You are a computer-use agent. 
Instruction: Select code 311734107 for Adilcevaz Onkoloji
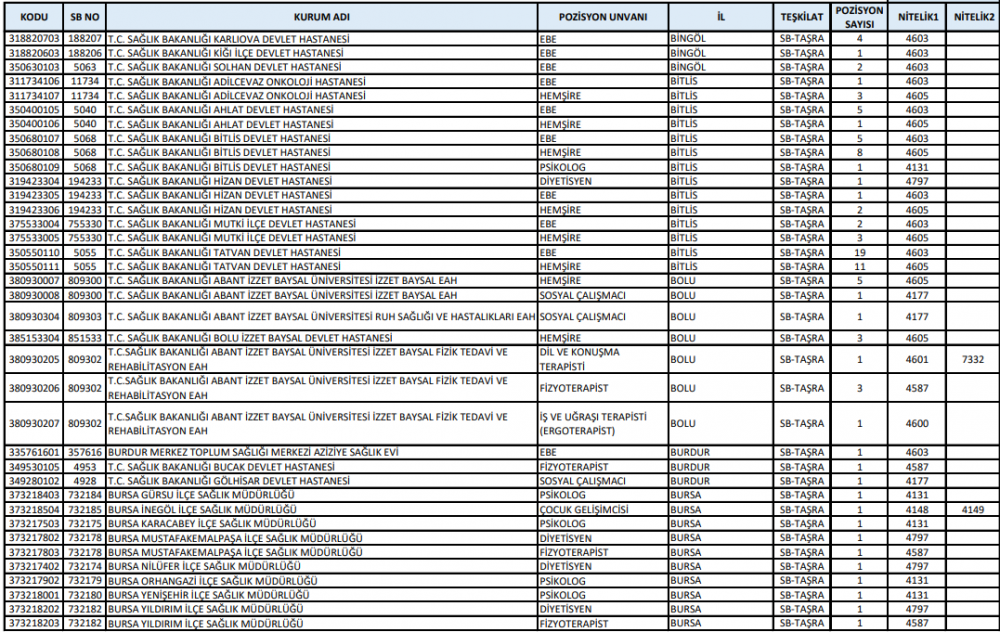[x=34, y=96]
